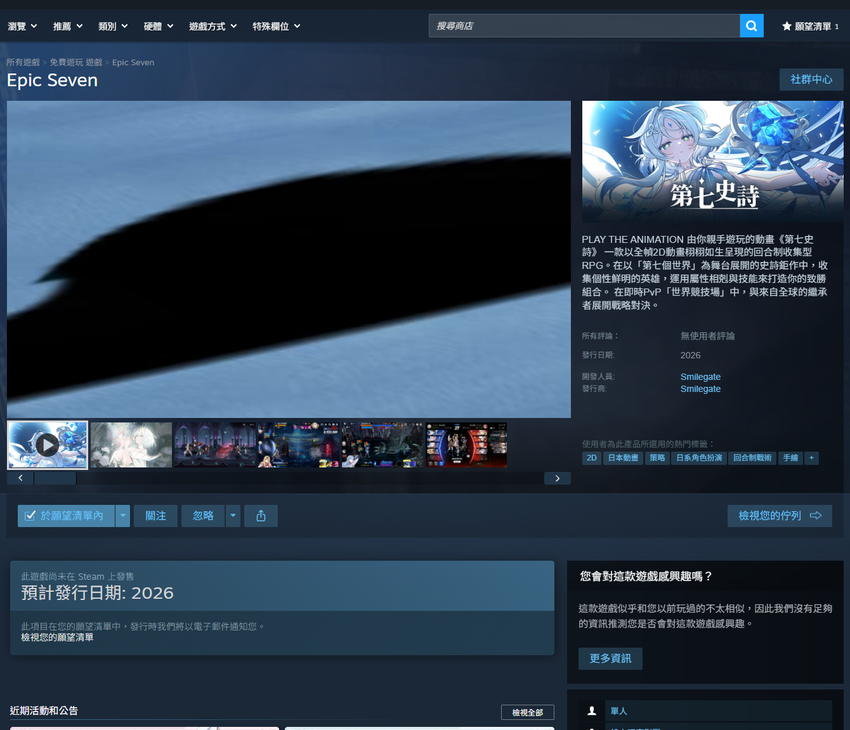Select the second white-haired character screenshot thumbnail
The width and height of the screenshot is (850, 730).
(x=131, y=445)
